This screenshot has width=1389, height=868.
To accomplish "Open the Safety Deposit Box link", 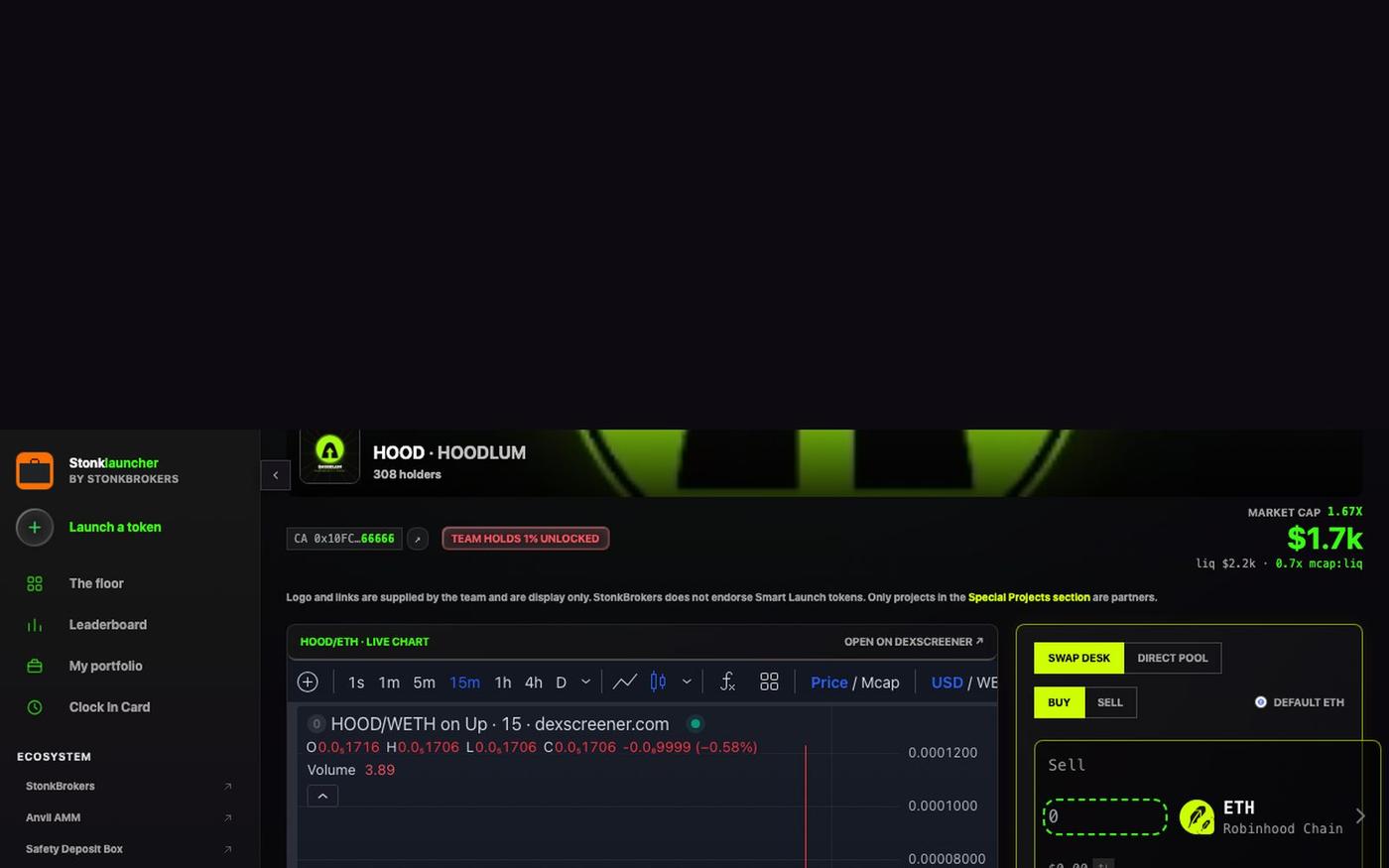I will pyautogui.click(x=74, y=849).
